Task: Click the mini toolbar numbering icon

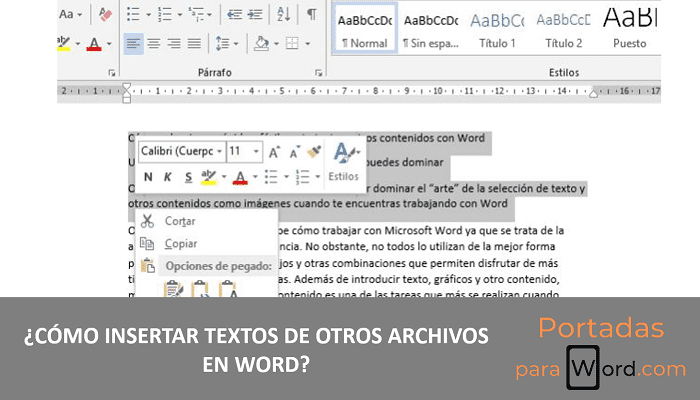Action: click(303, 177)
